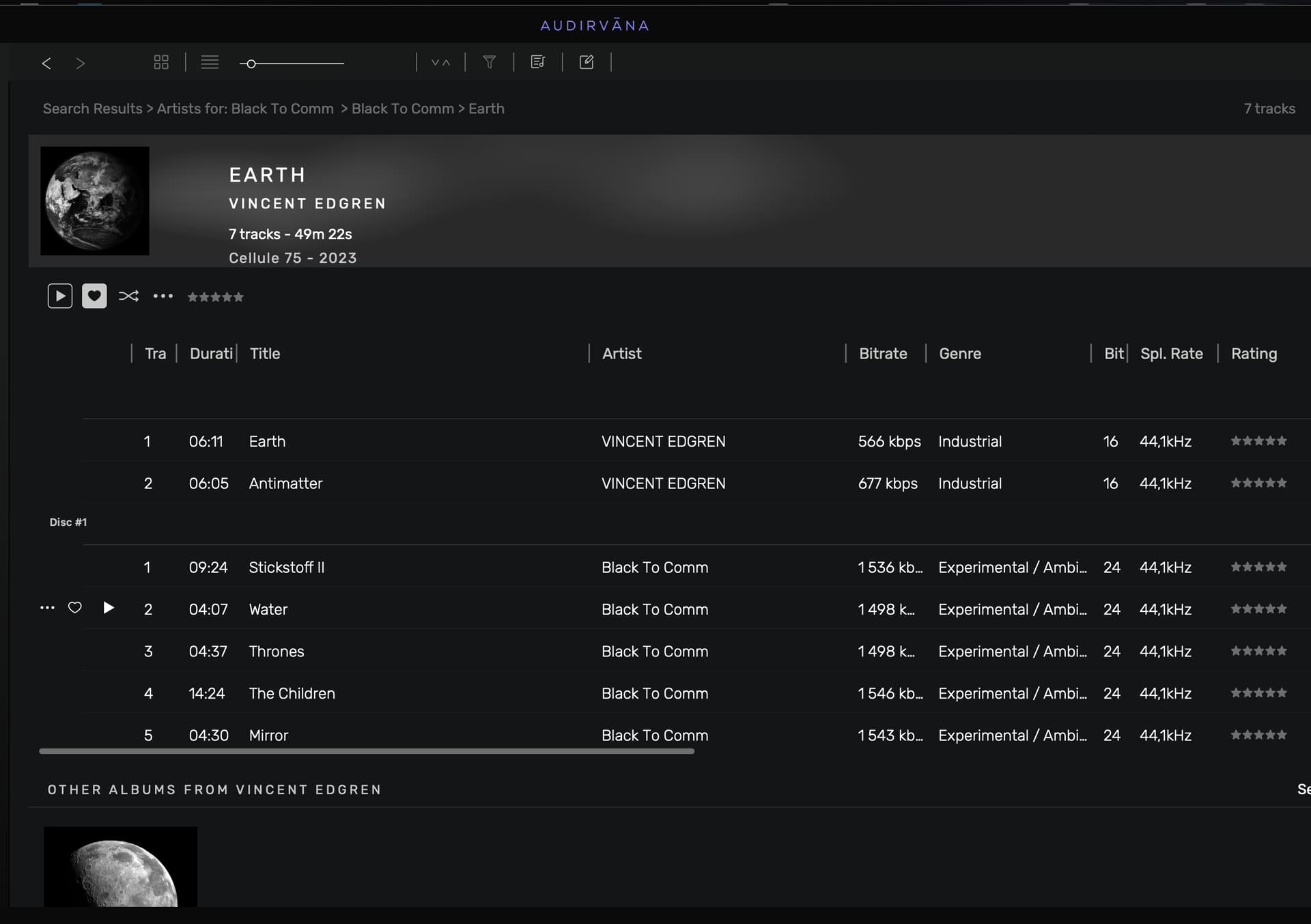This screenshot has width=1311, height=924.
Task: Rate The Children track stars
Action: [x=1258, y=693]
